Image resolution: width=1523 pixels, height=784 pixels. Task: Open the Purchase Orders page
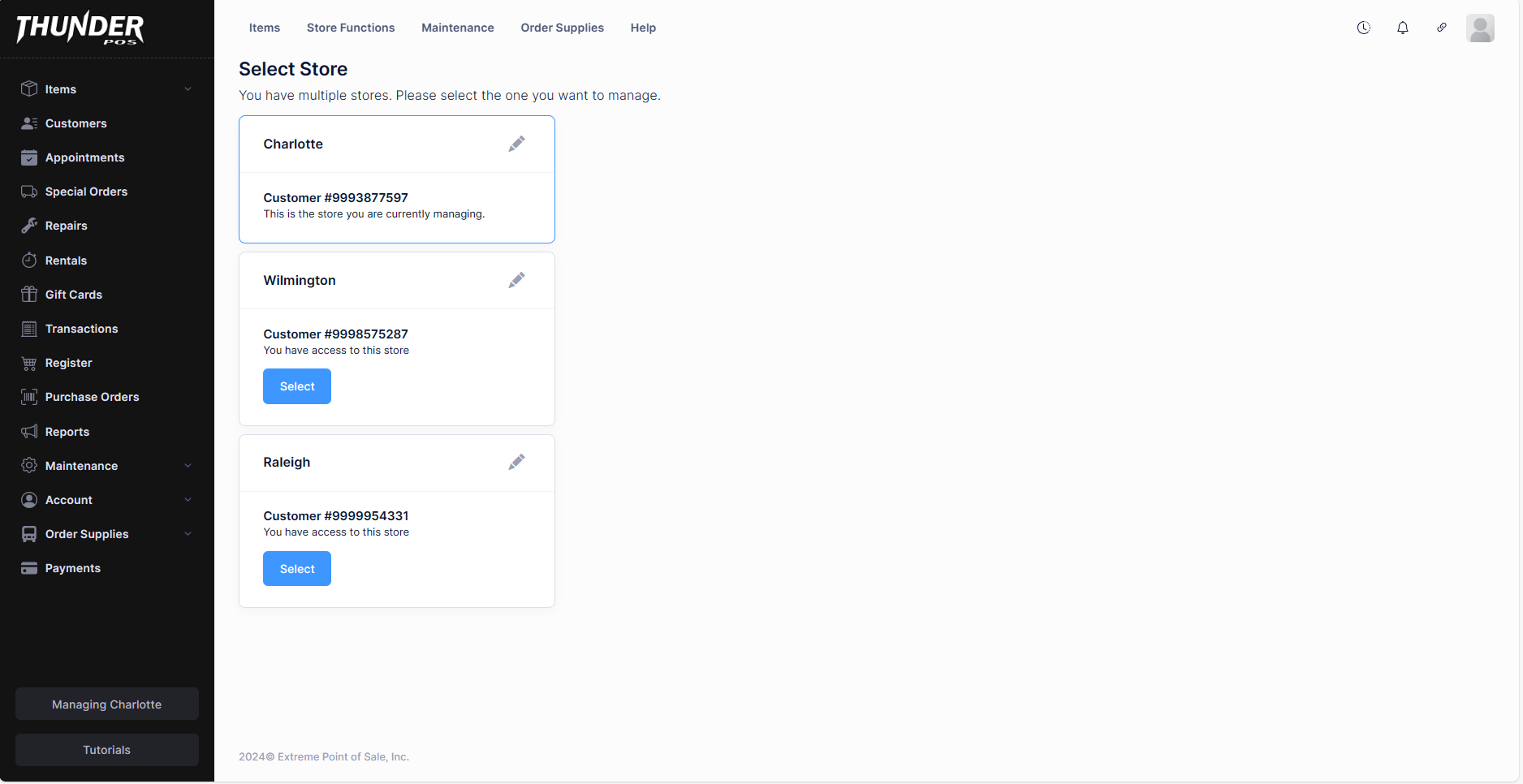(x=92, y=397)
